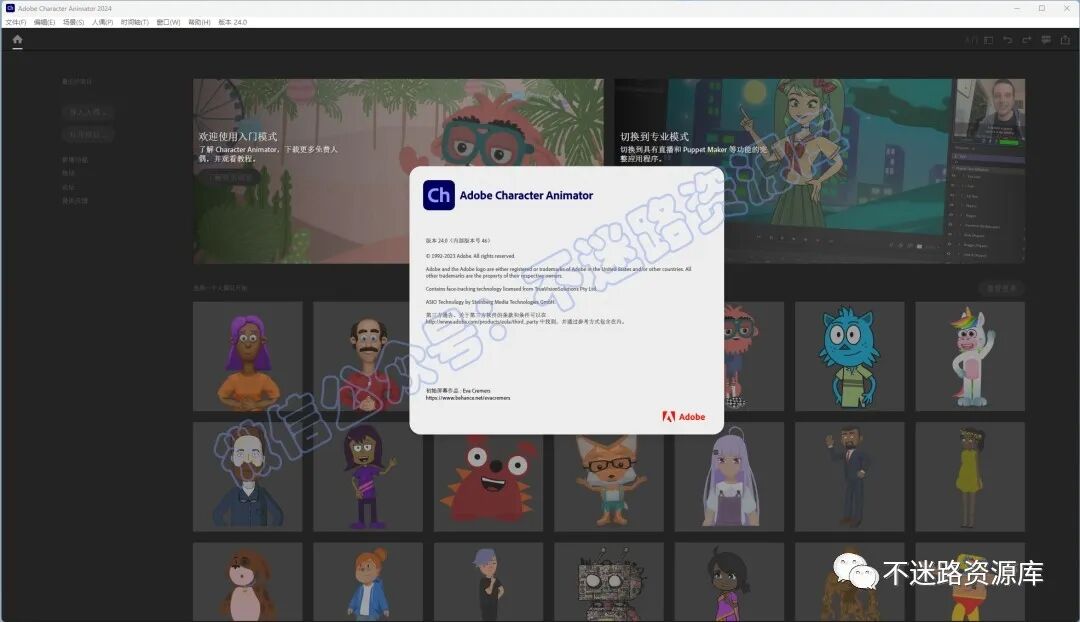This screenshot has width=1080, height=622.
Task: Select the lavender-haired anime girl puppet
Action: coord(729,477)
